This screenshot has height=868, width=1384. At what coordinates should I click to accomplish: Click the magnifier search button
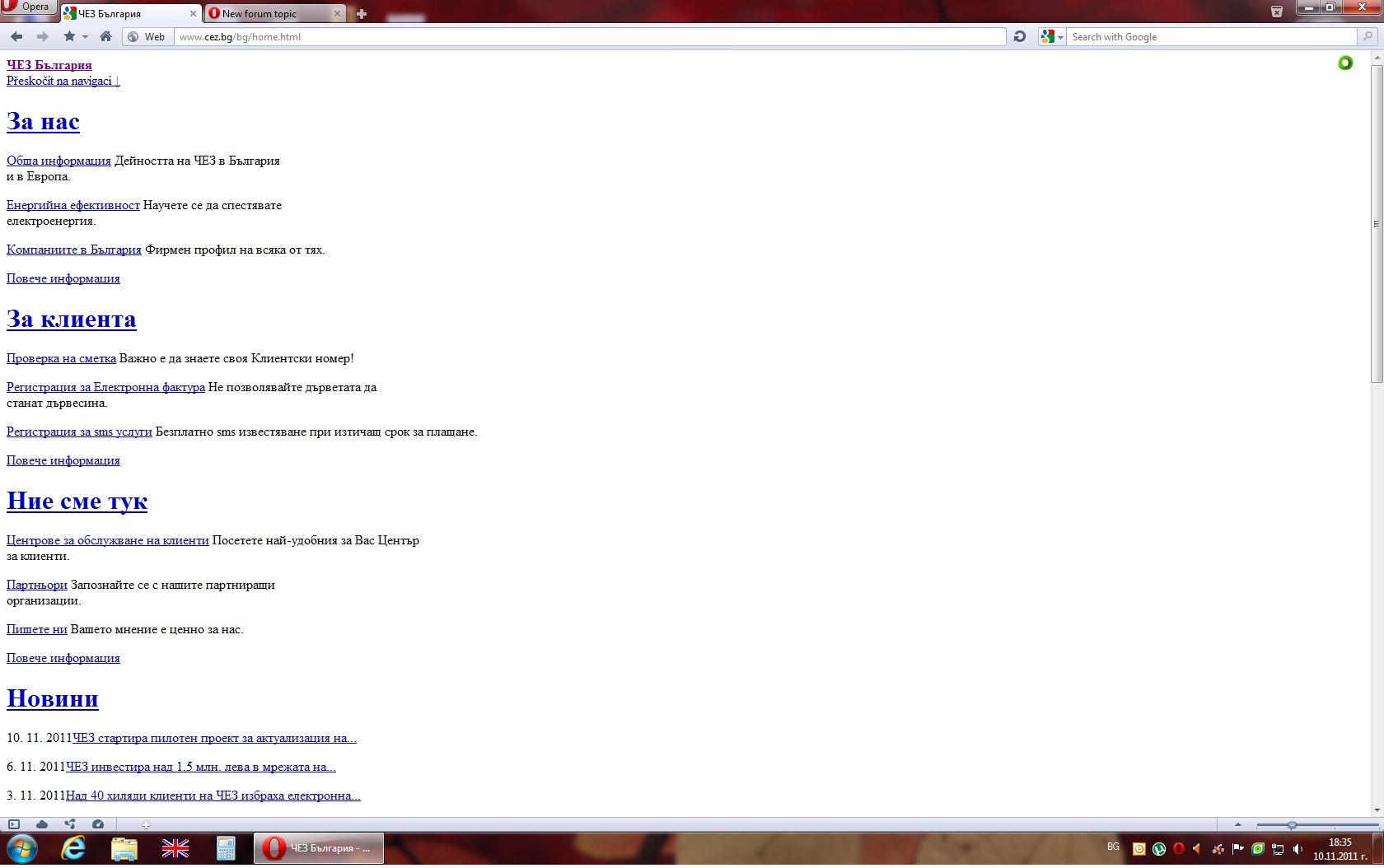click(1368, 36)
